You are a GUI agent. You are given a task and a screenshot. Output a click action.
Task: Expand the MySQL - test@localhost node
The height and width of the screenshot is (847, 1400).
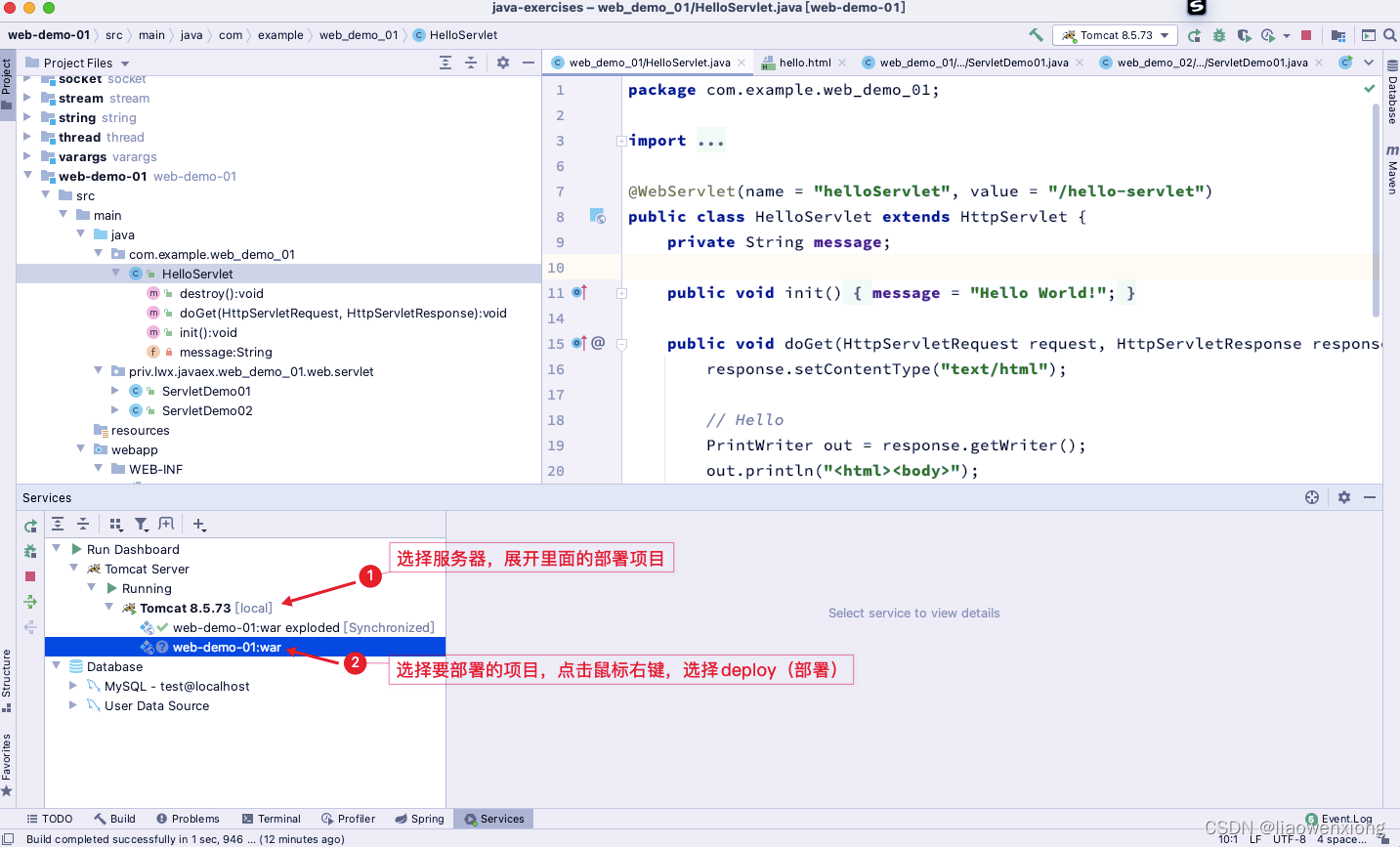(73, 686)
